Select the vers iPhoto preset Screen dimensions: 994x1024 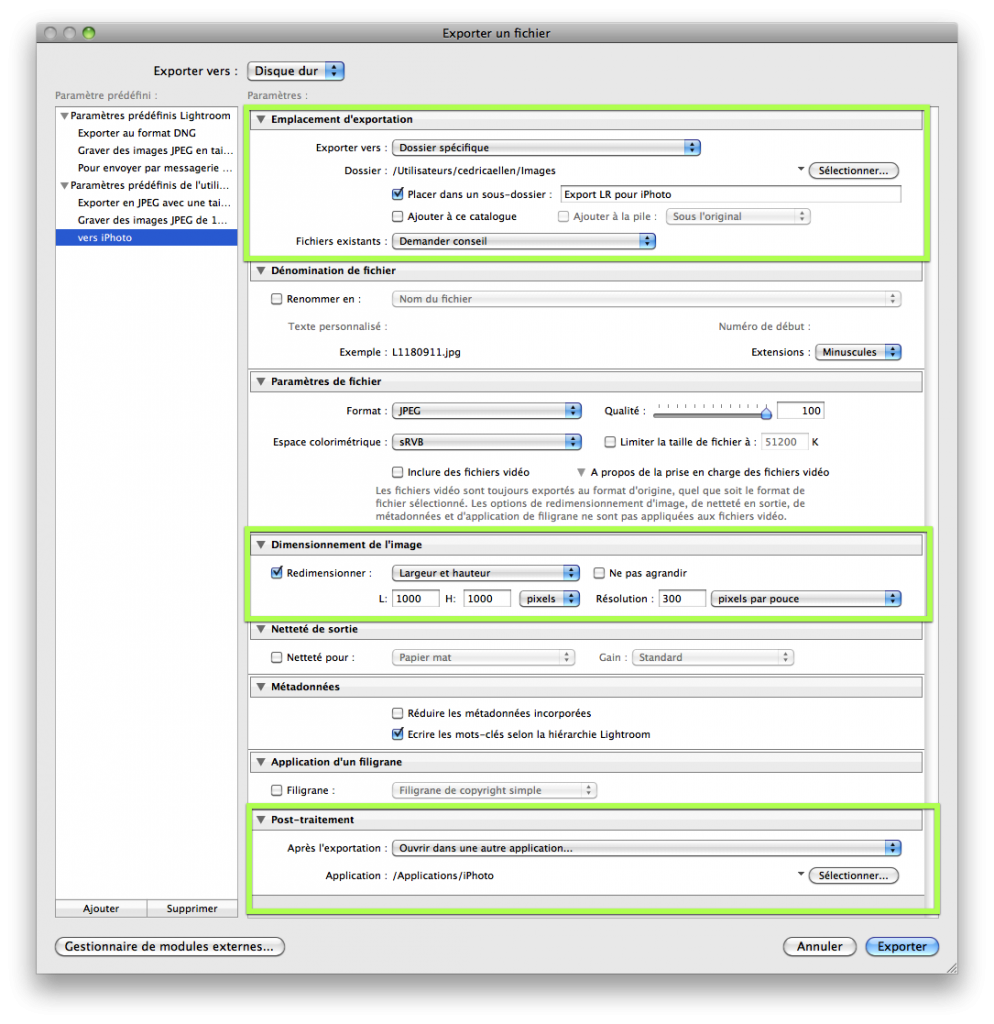[x=146, y=238]
